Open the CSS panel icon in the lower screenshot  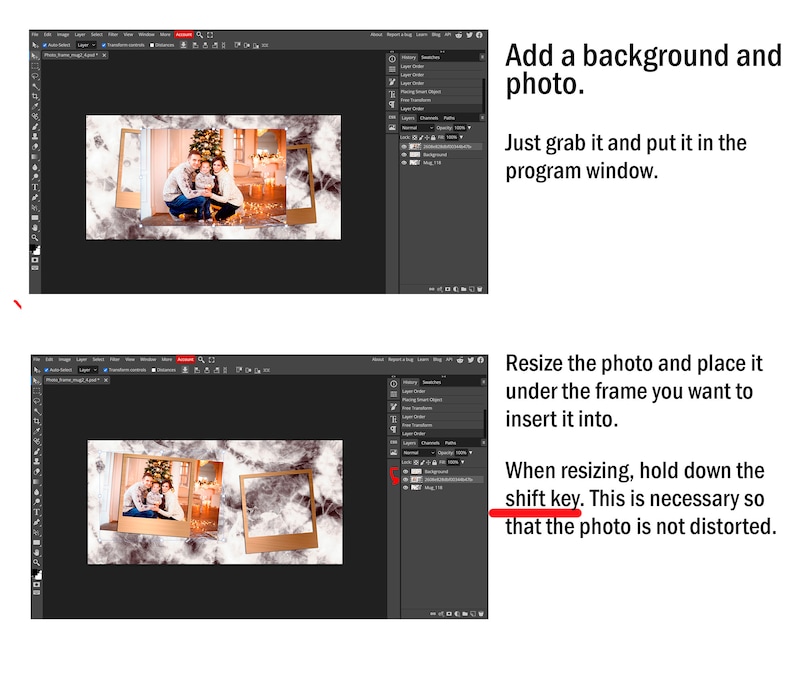tap(393, 442)
